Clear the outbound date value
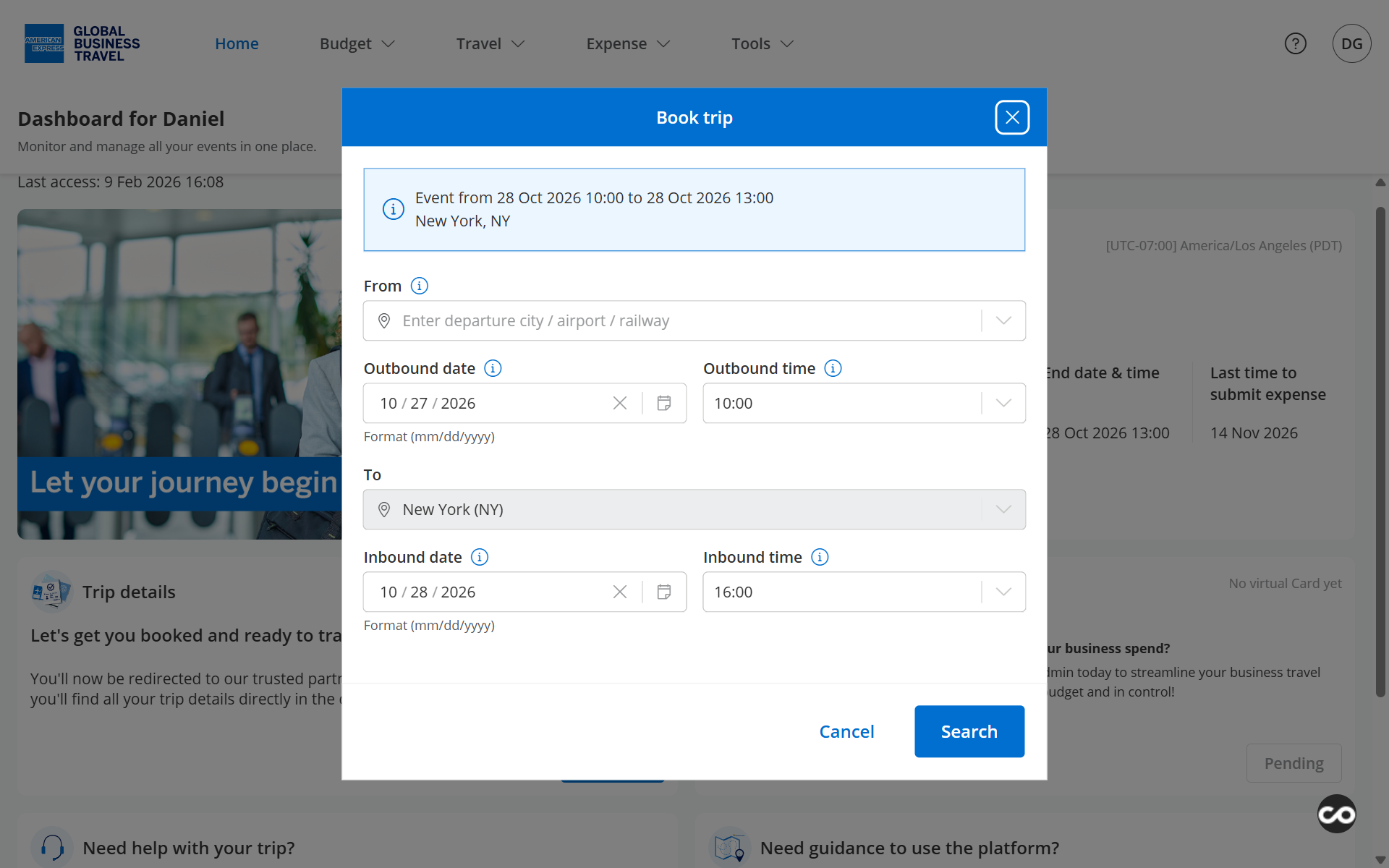1389x868 pixels. (x=620, y=403)
